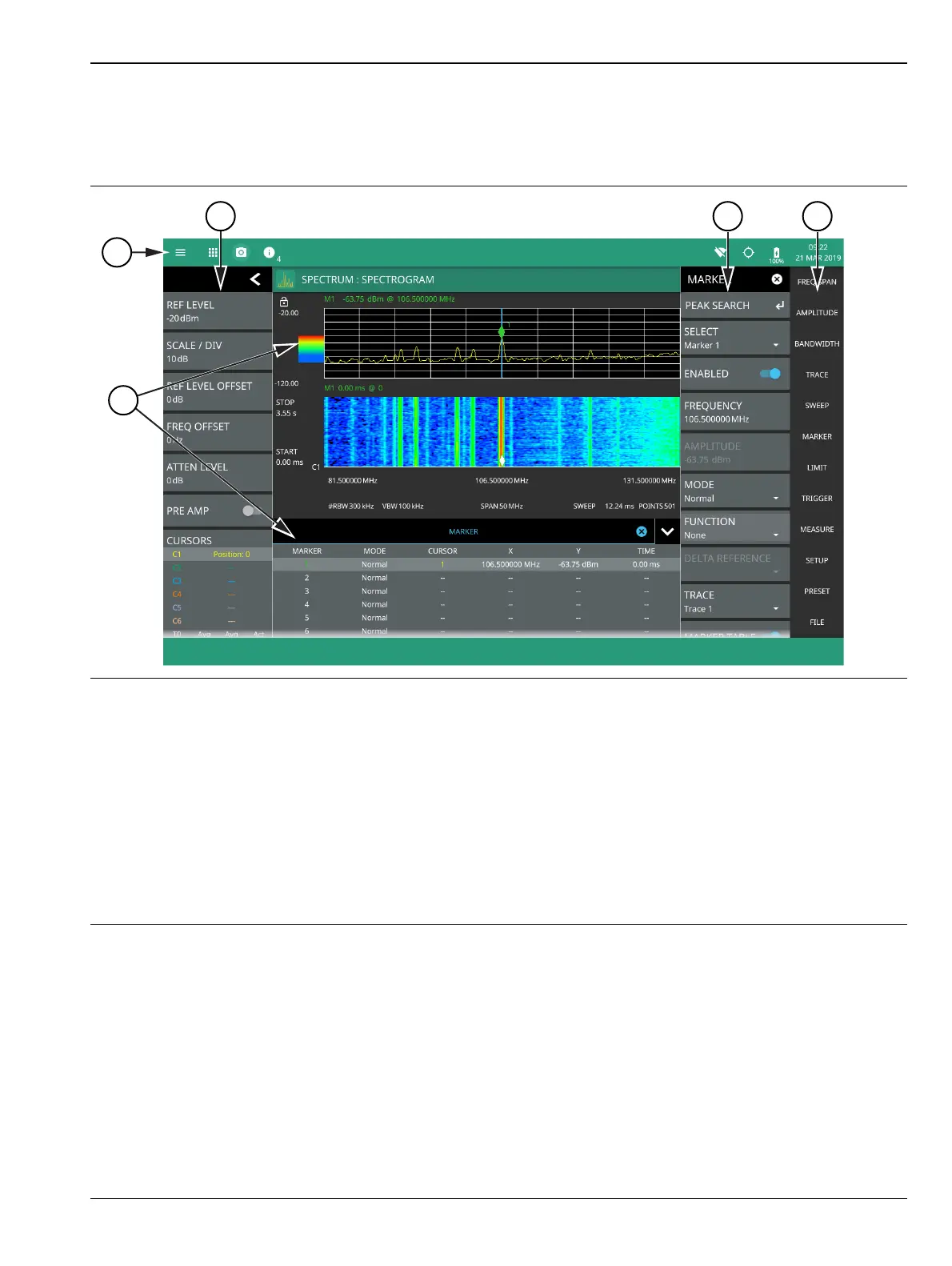This screenshot has width=952, height=1266.
Task: Open the FREQ SPAN menu
Action: [x=817, y=282]
